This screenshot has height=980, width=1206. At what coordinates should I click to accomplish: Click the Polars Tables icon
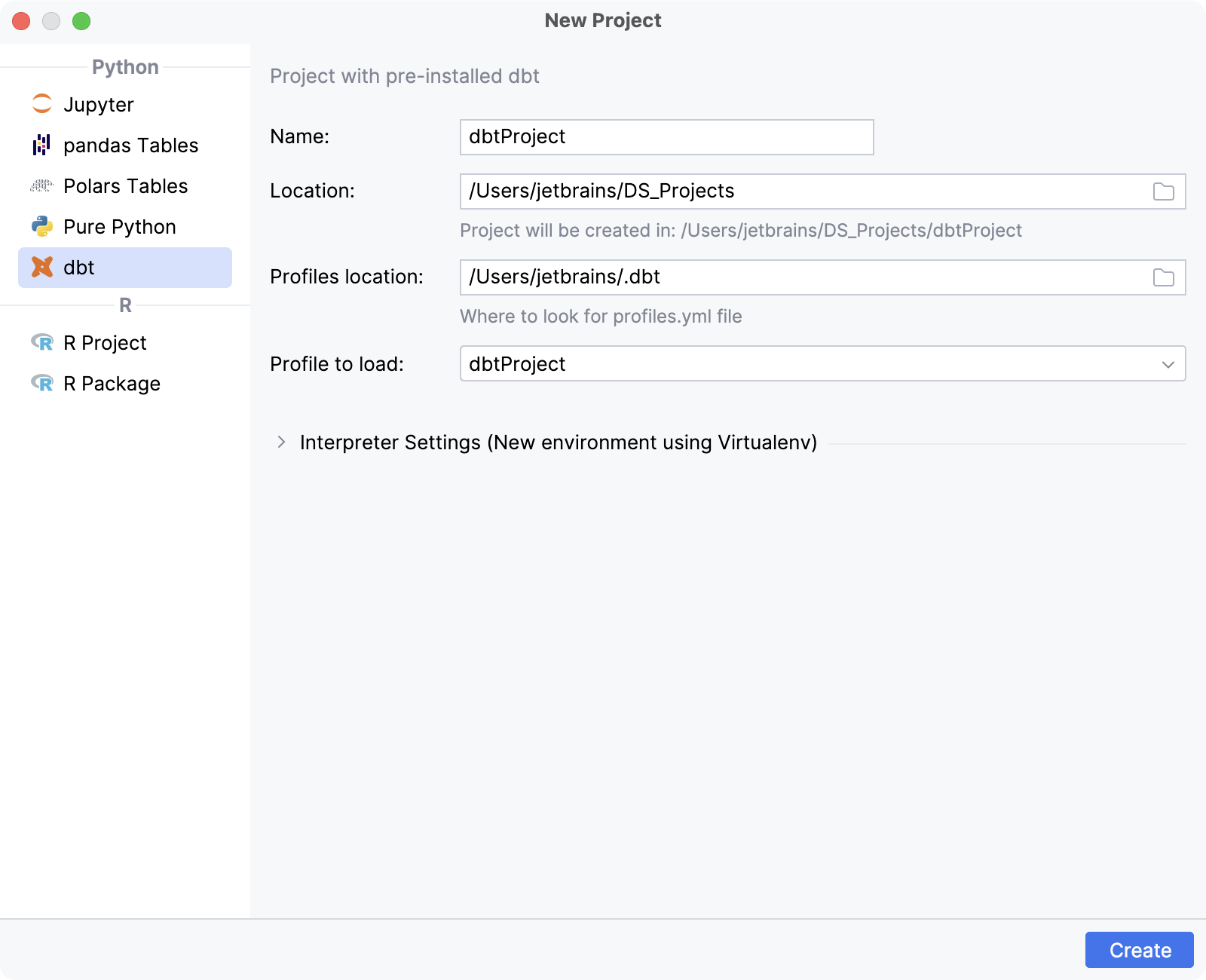[x=42, y=185]
